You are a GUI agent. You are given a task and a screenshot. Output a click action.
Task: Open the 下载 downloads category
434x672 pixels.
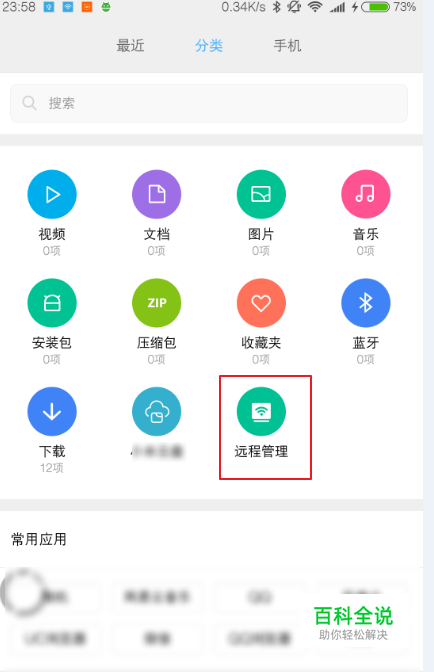coord(52,411)
